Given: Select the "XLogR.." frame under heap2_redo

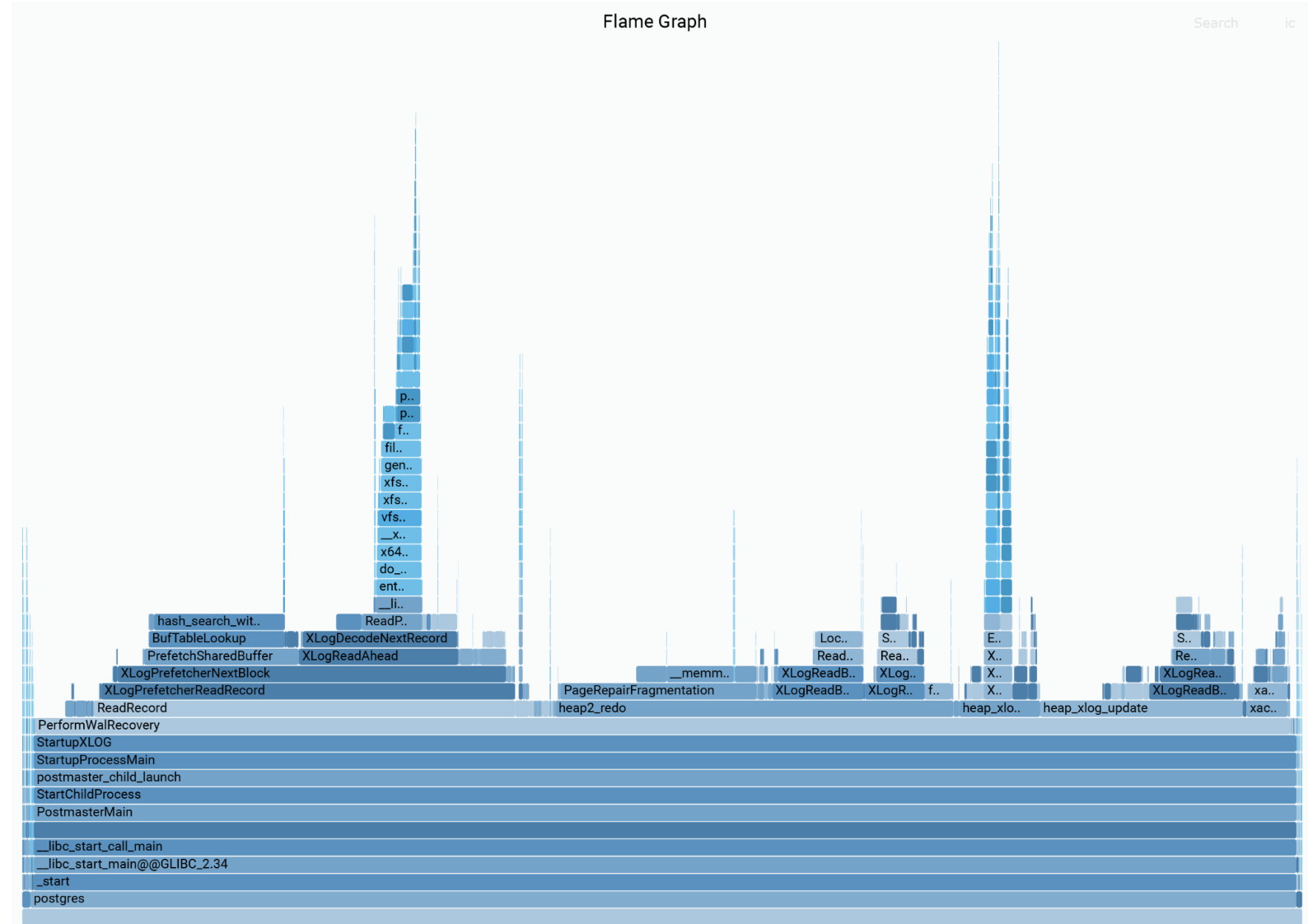Looking at the screenshot, I should tap(895, 691).
